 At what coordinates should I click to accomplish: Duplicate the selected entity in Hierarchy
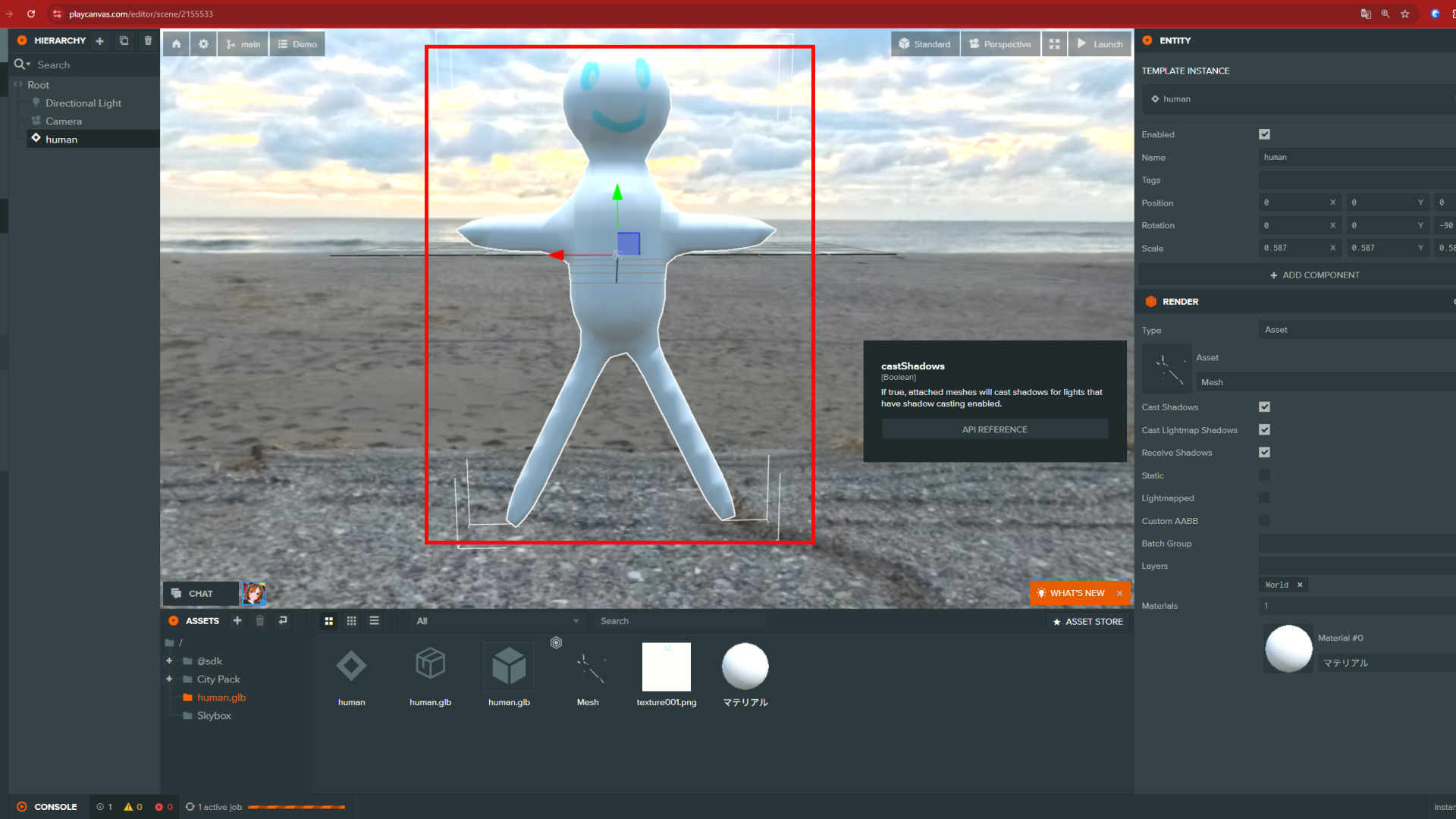[x=124, y=41]
